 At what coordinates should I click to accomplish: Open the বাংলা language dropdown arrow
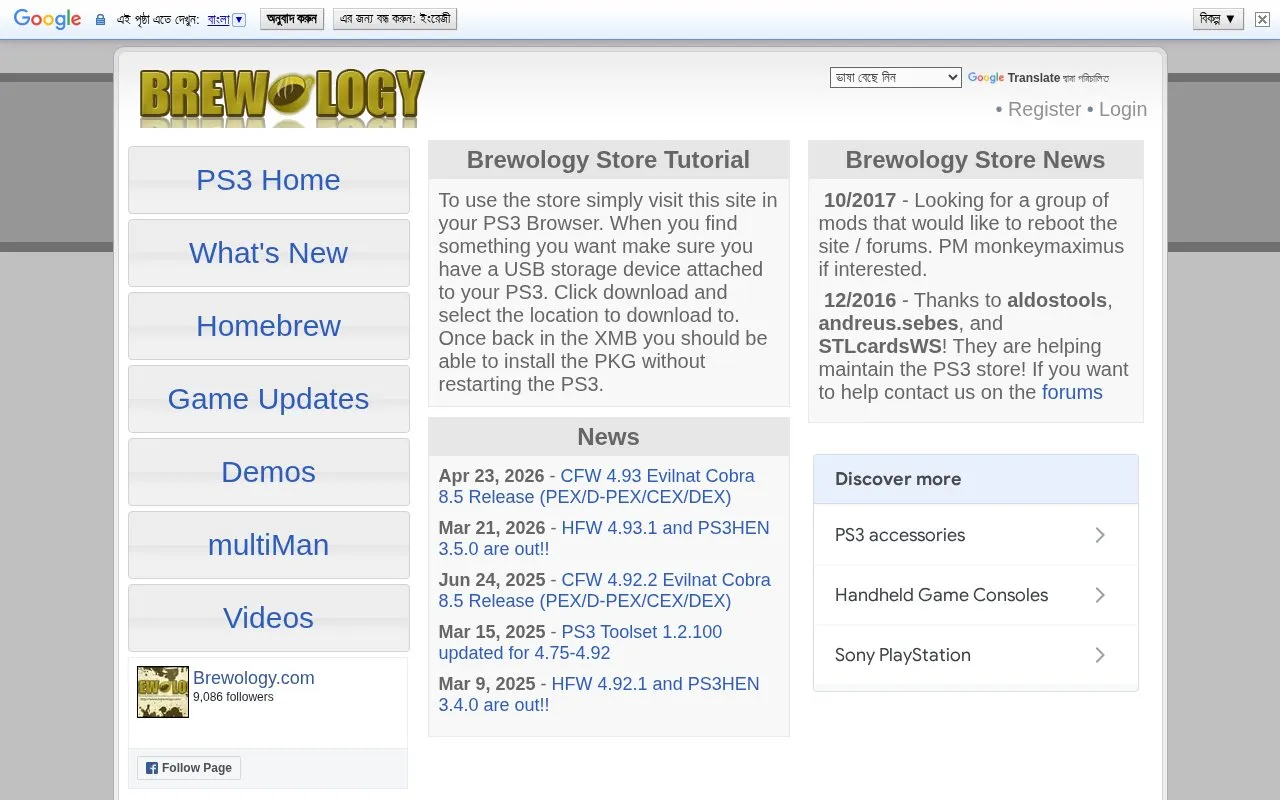[x=239, y=19]
